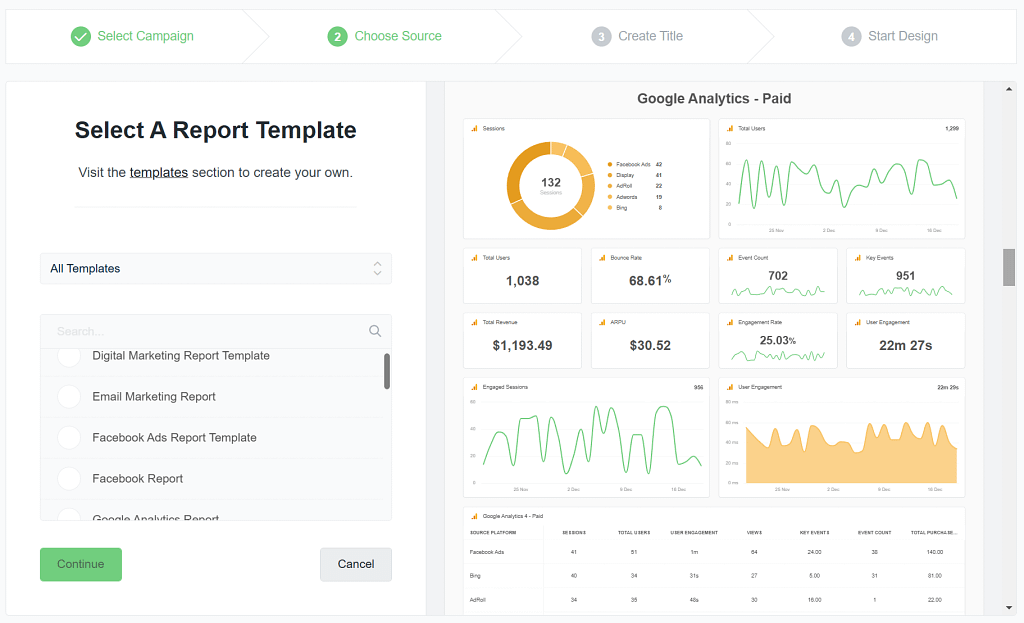Click the Engagement Rate value 25.03%
This screenshot has width=1024, height=623.
778,341
